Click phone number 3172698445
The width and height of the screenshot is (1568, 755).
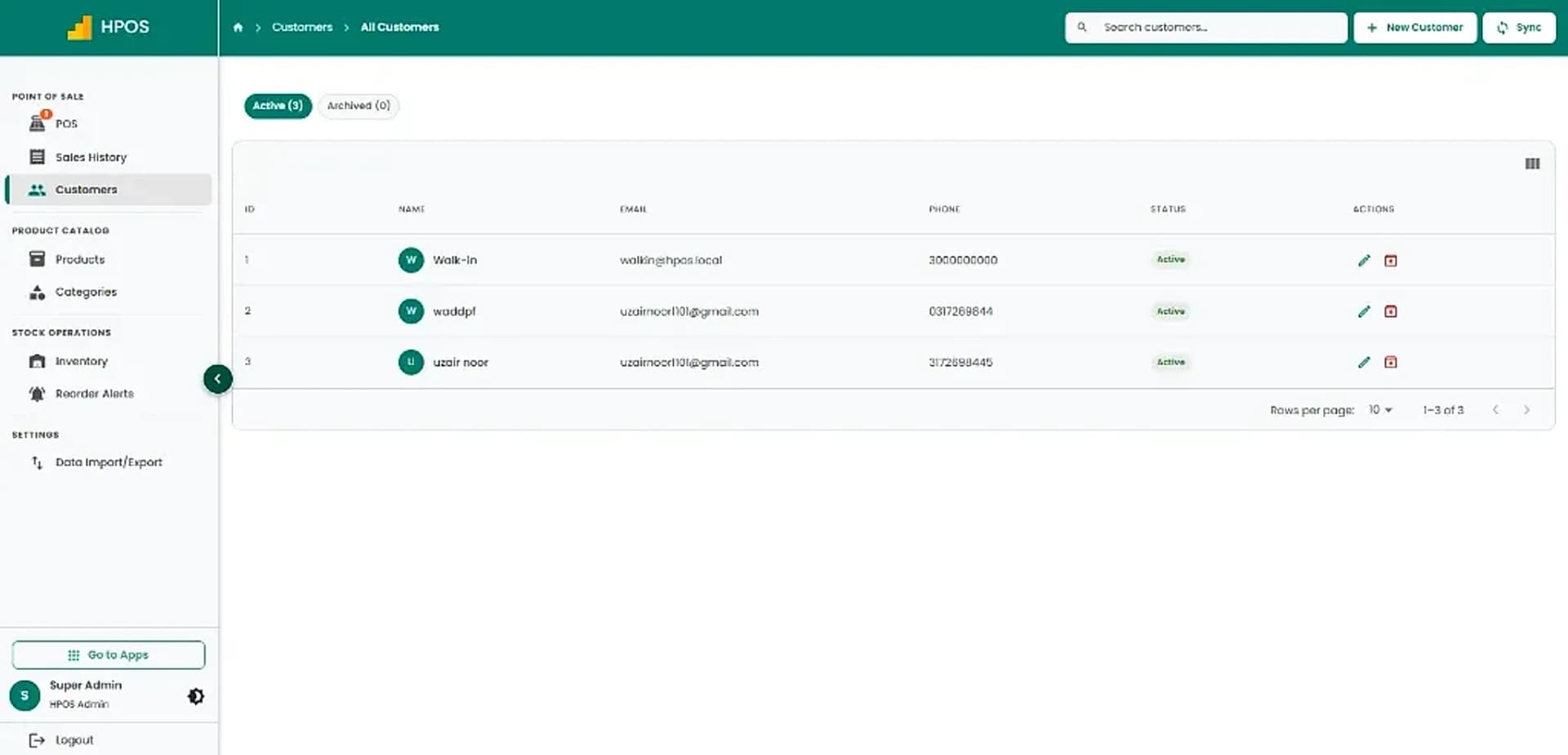pyautogui.click(x=960, y=362)
